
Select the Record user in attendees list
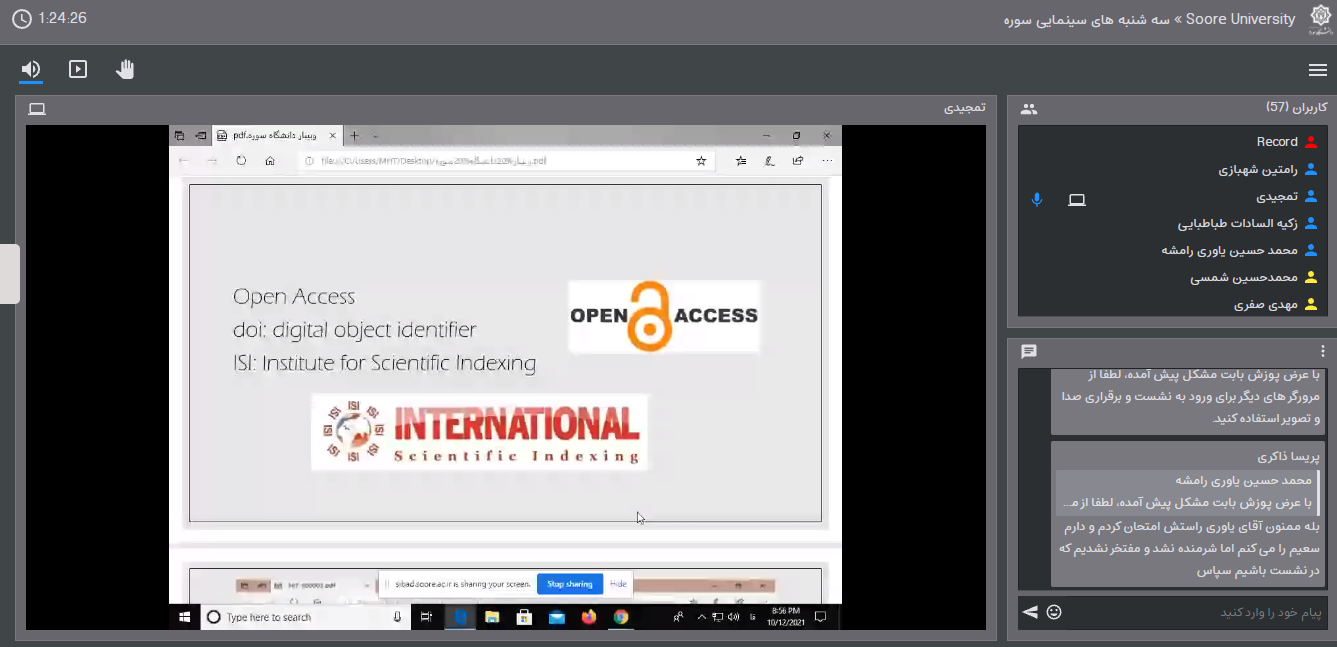1172,142
